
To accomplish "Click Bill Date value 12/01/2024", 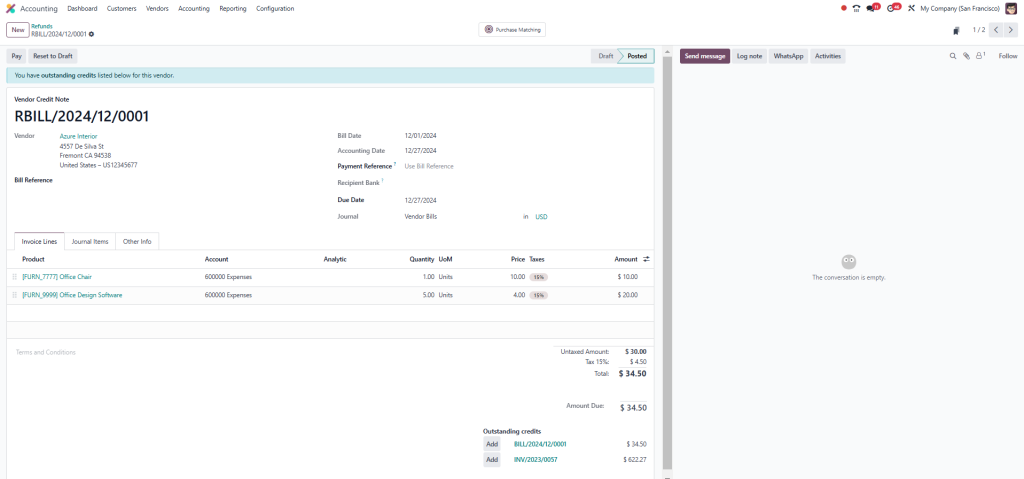I will 421,136.
